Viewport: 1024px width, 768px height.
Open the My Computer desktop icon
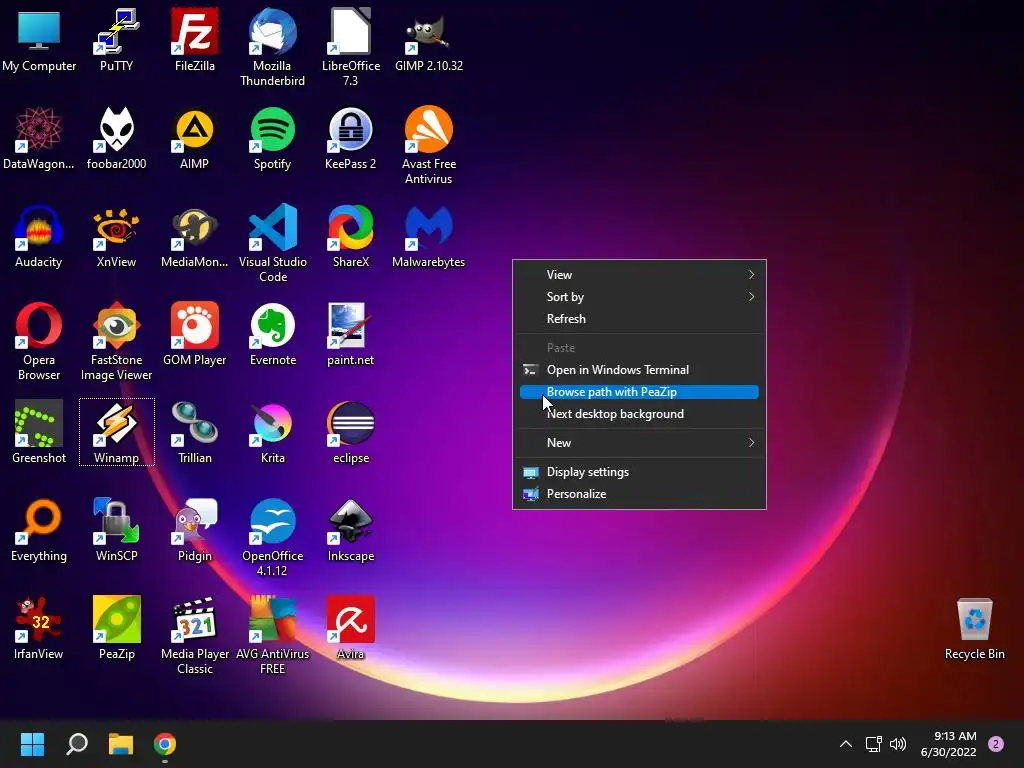(39, 39)
